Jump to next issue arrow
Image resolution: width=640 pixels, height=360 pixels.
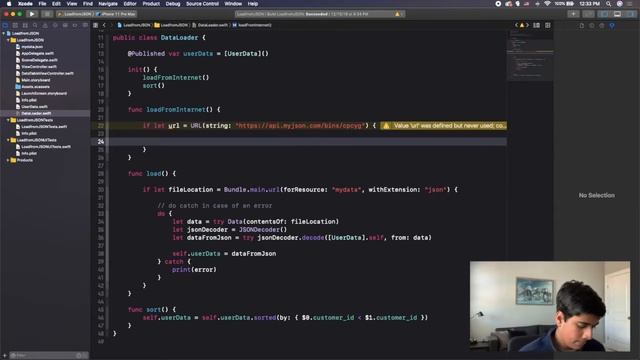[x=527, y=25]
